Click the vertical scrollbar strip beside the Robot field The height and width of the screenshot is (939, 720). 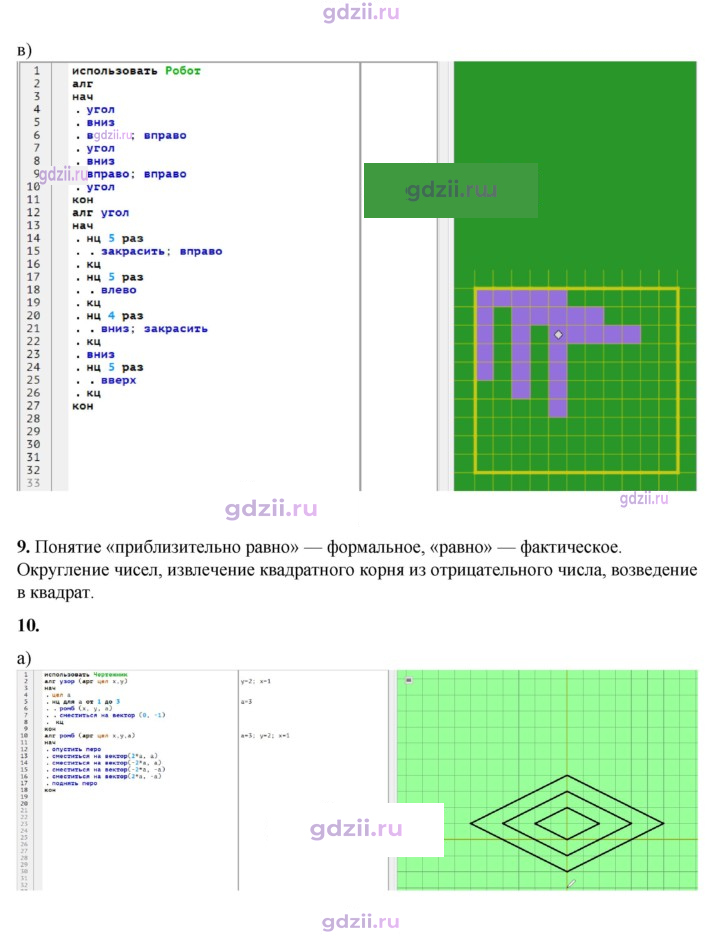(x=444, y=276)
